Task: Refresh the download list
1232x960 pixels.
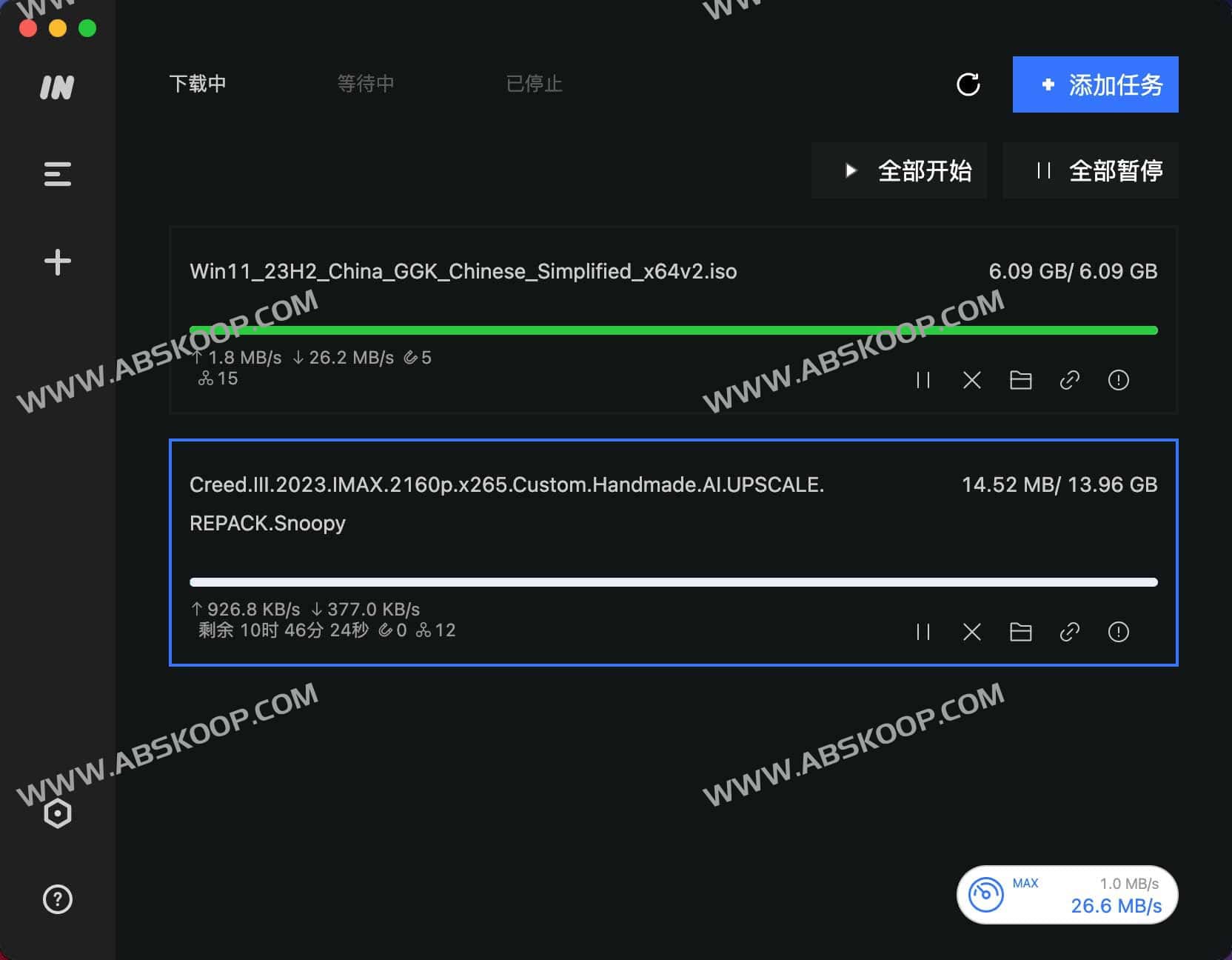Action: click(968, 84)
